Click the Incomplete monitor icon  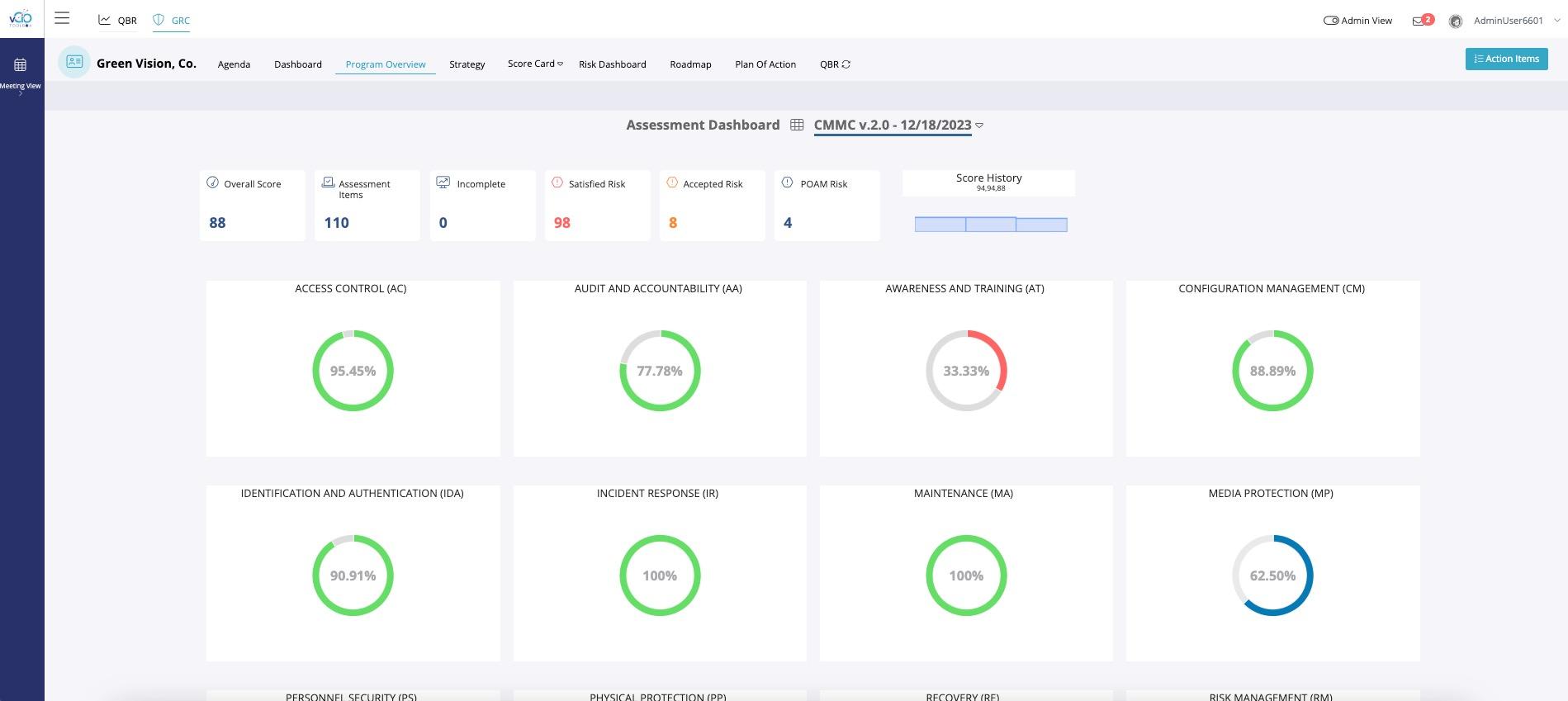pyautogui.click(x=443, y=182)
